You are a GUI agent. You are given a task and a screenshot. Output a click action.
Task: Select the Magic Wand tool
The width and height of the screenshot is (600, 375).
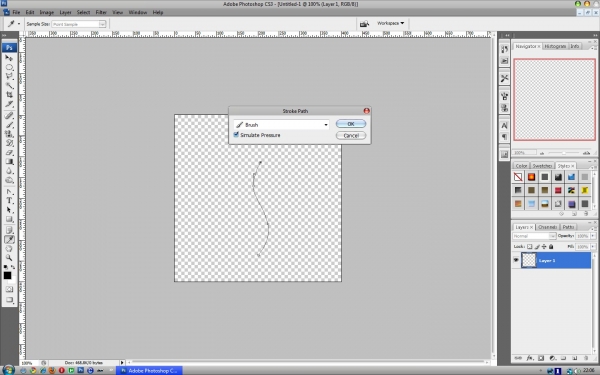(9, 86)
